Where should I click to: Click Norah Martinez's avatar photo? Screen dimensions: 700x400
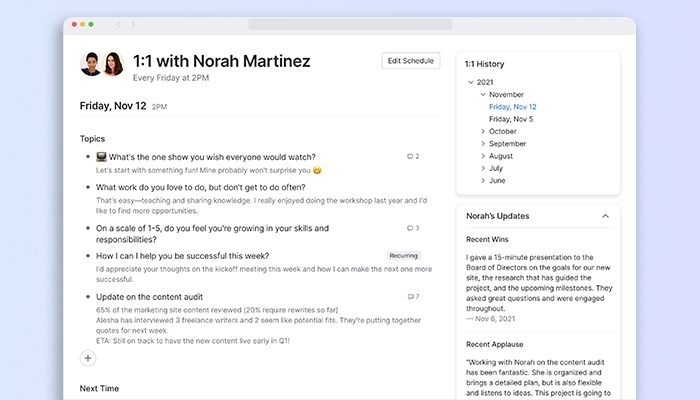(113, 64)
